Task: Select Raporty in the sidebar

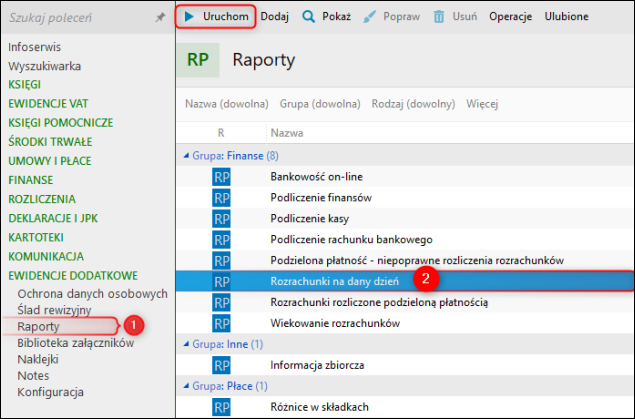Action: click(38, 326)
